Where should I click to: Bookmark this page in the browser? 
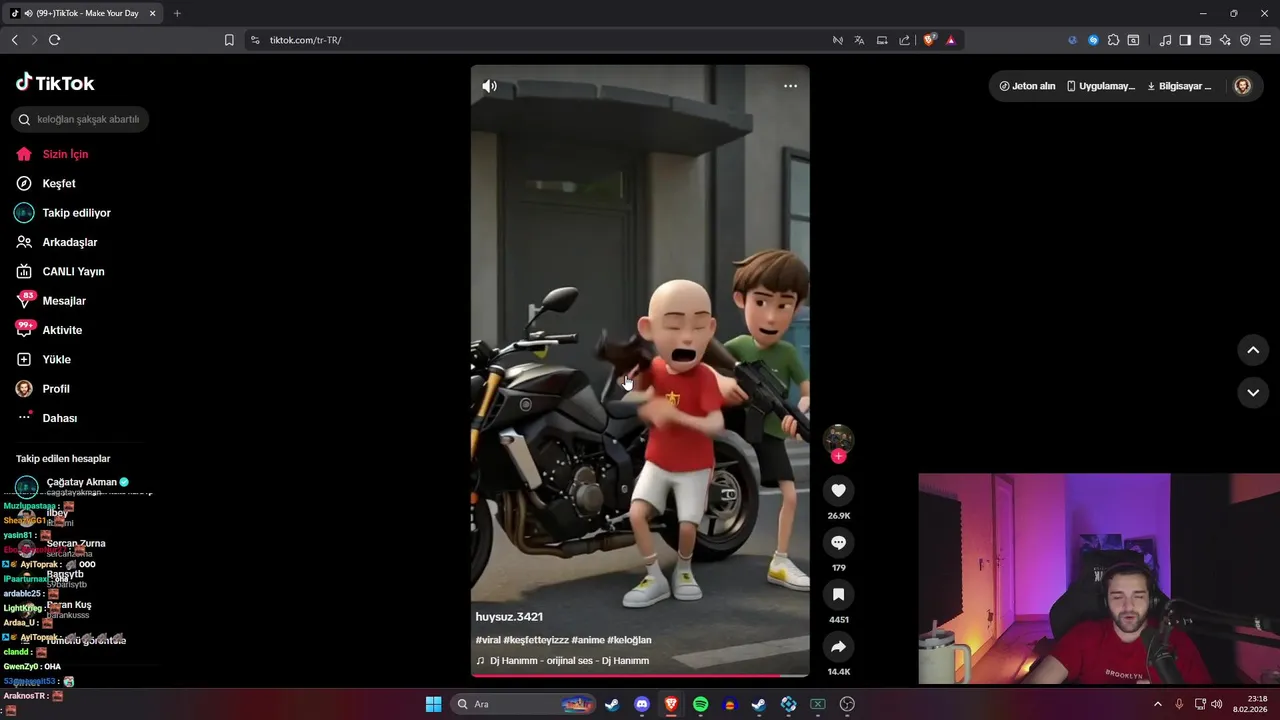(229, 40)
